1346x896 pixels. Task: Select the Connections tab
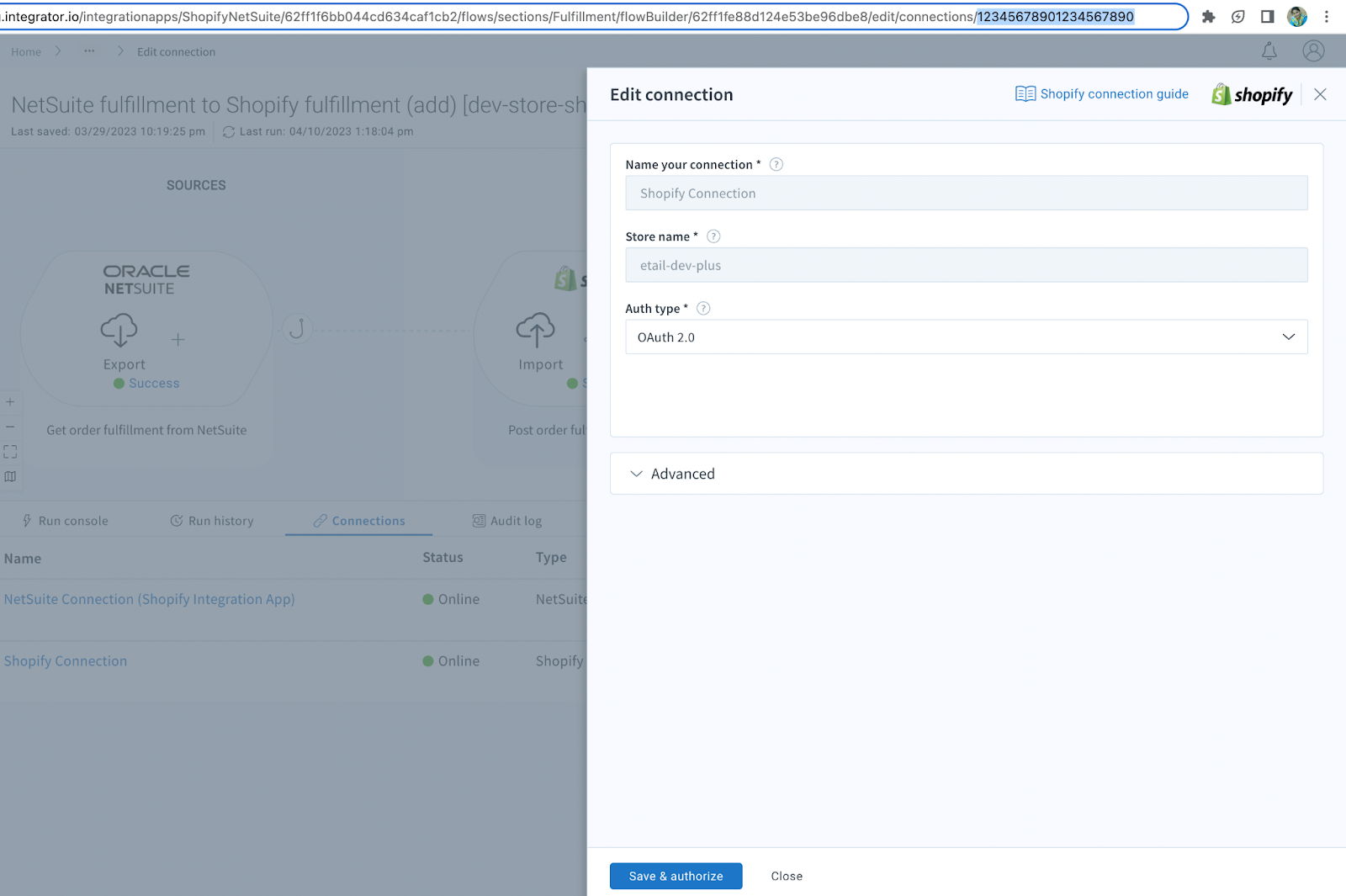coord(359,521)
